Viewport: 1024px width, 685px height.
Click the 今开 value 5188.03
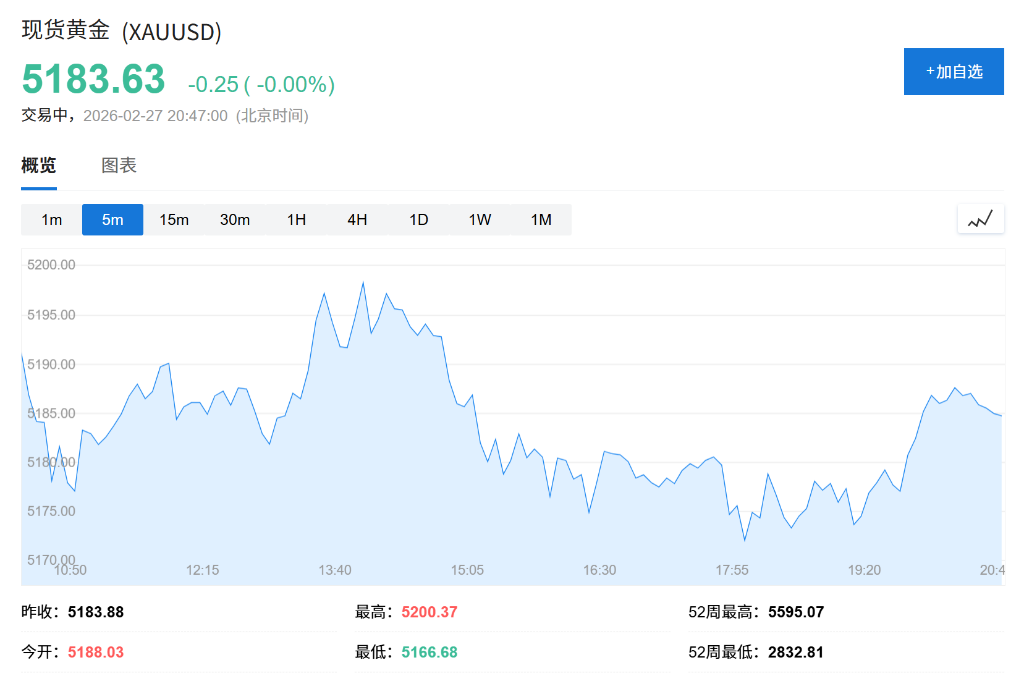(96, 652)
